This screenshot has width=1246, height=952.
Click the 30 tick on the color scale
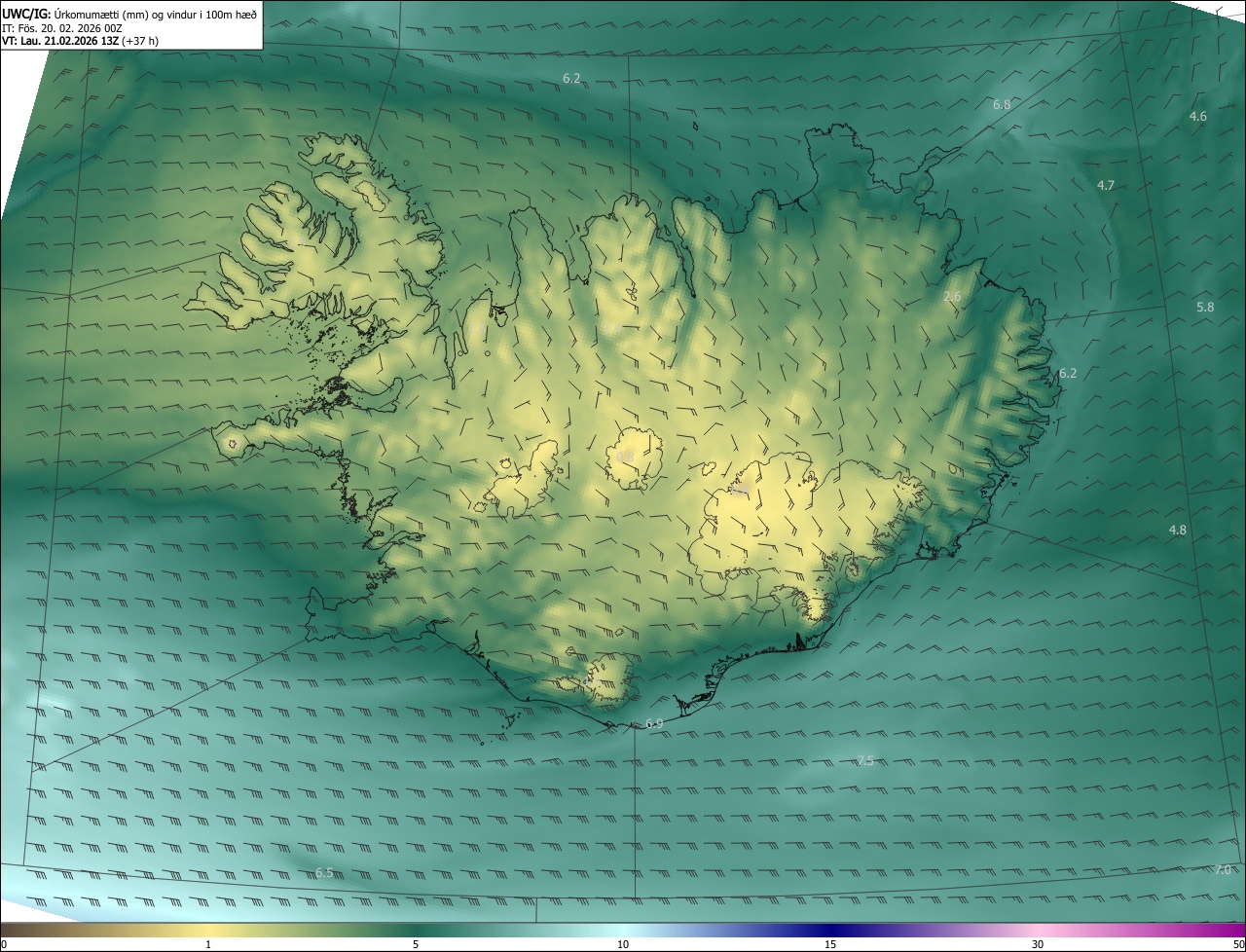(x=1038, y=944)
